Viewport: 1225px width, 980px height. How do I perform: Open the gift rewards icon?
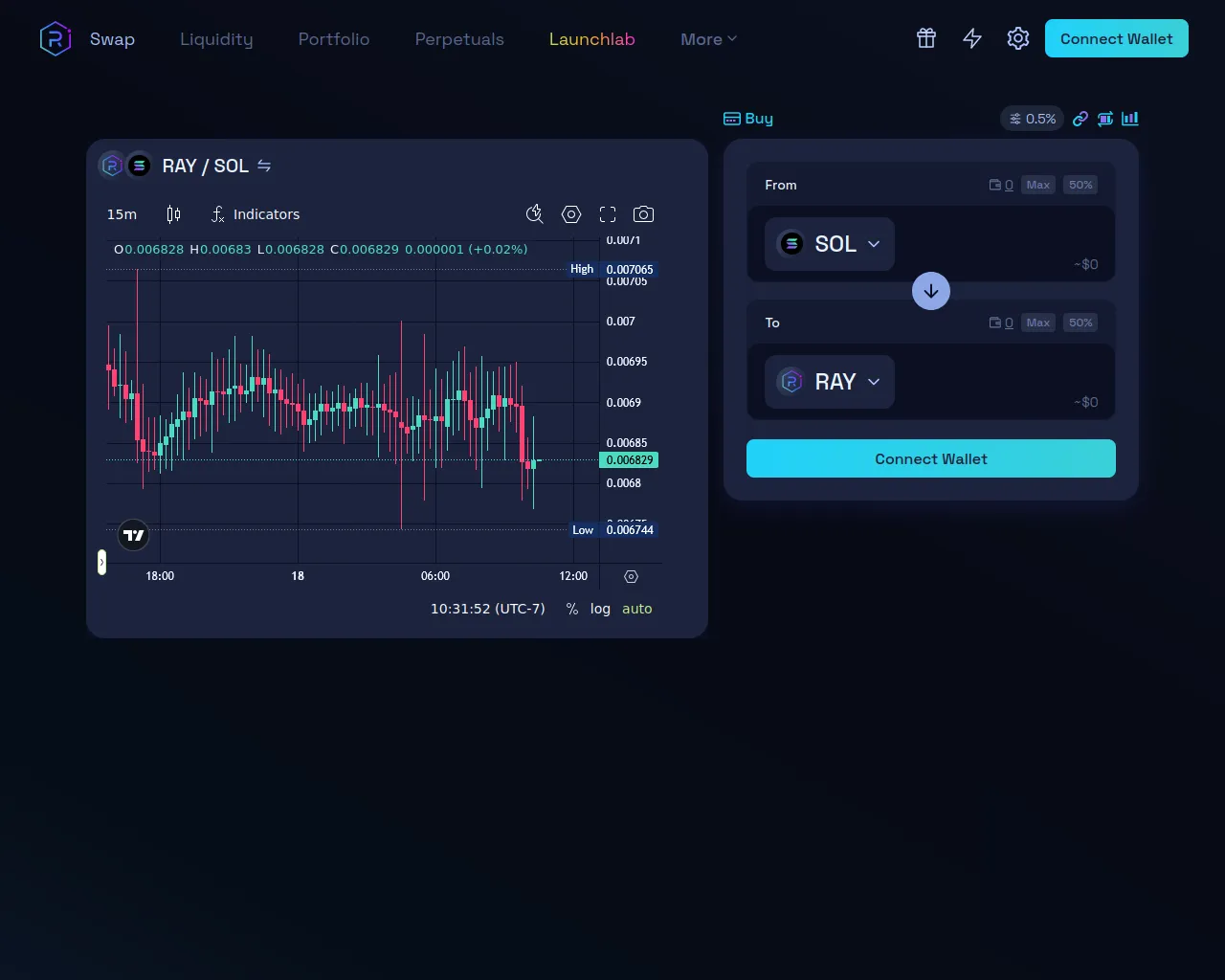pyautogui.click(x=926, y=38)
